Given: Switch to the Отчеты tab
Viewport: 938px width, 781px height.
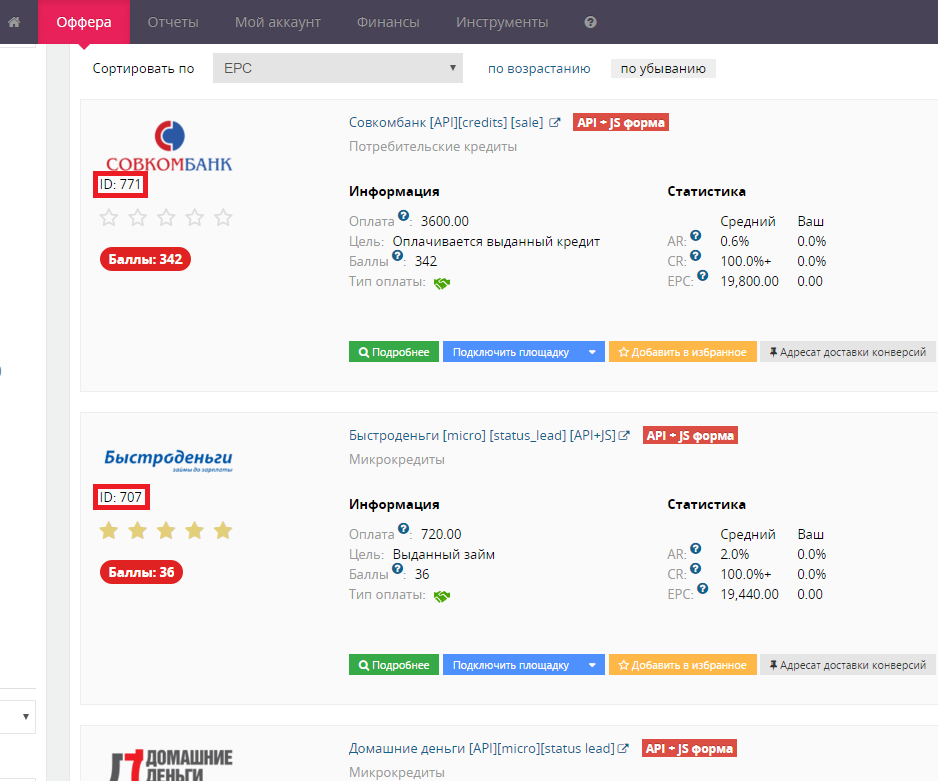Looking at the screenshot, I should click(173, 22).
